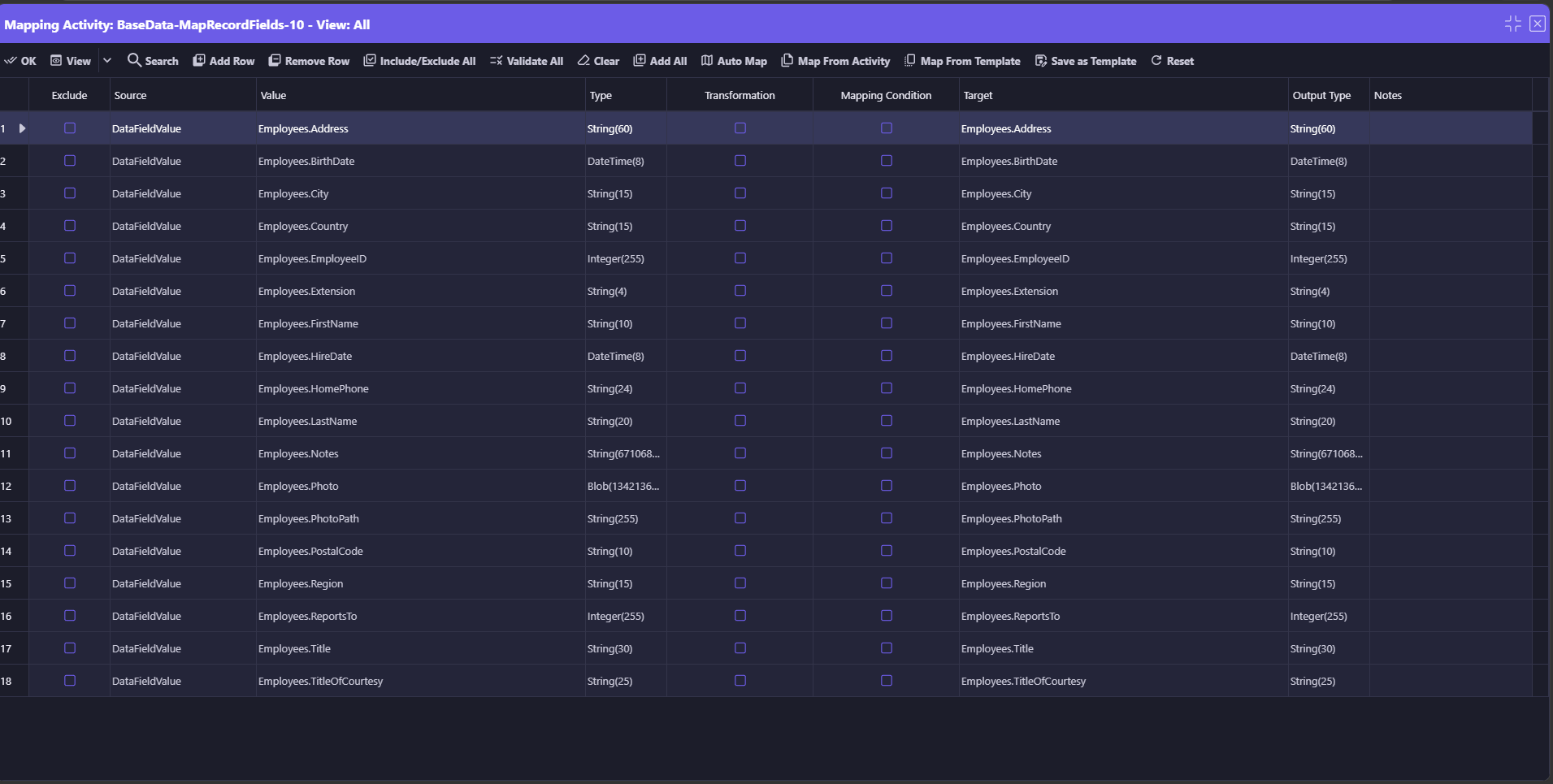Confirm mapping with OK toolbar button
This screenshot has height=784, width=1553.
[x=20, y=61]
